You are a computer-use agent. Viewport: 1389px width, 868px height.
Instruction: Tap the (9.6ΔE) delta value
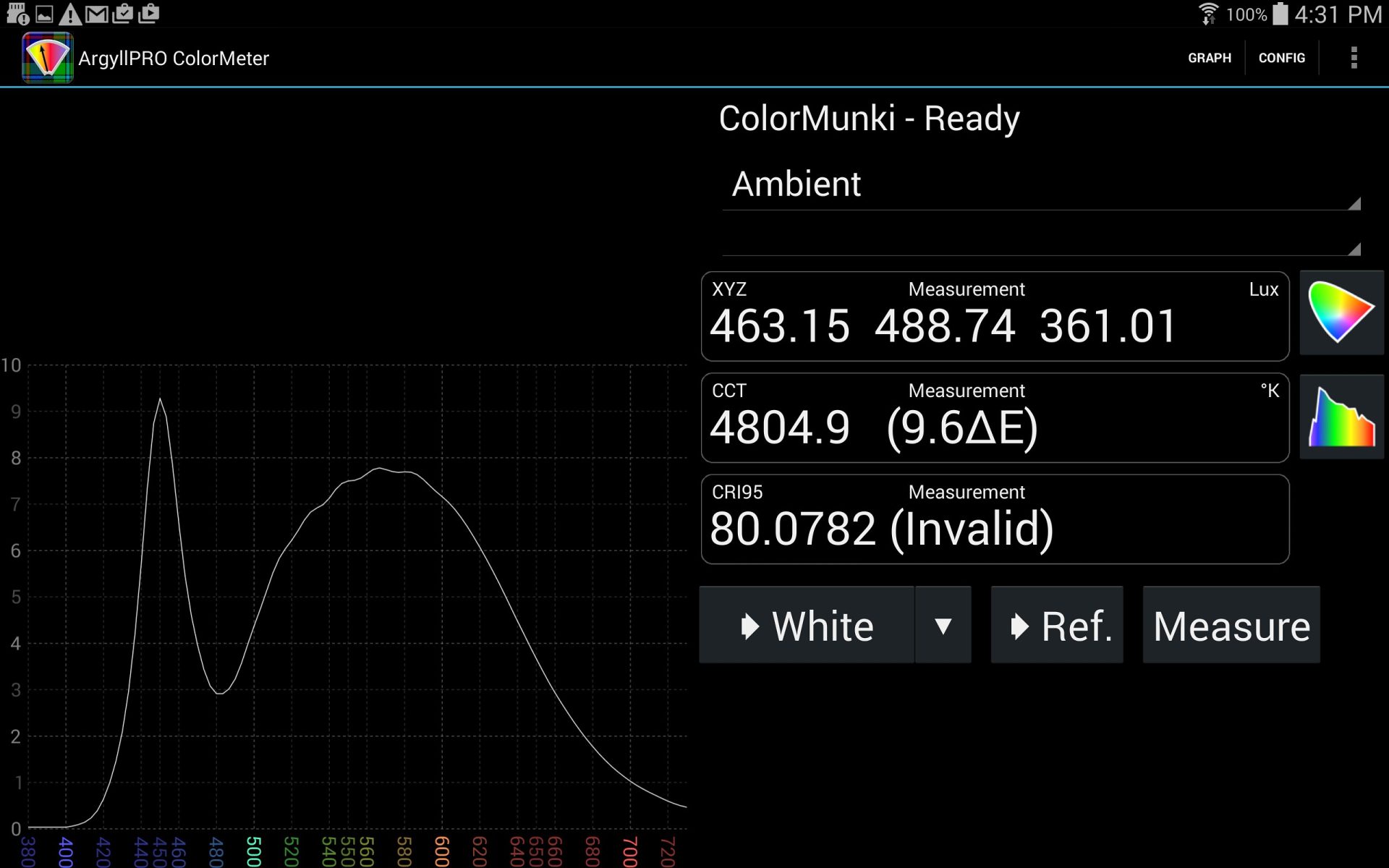point(962,428)
